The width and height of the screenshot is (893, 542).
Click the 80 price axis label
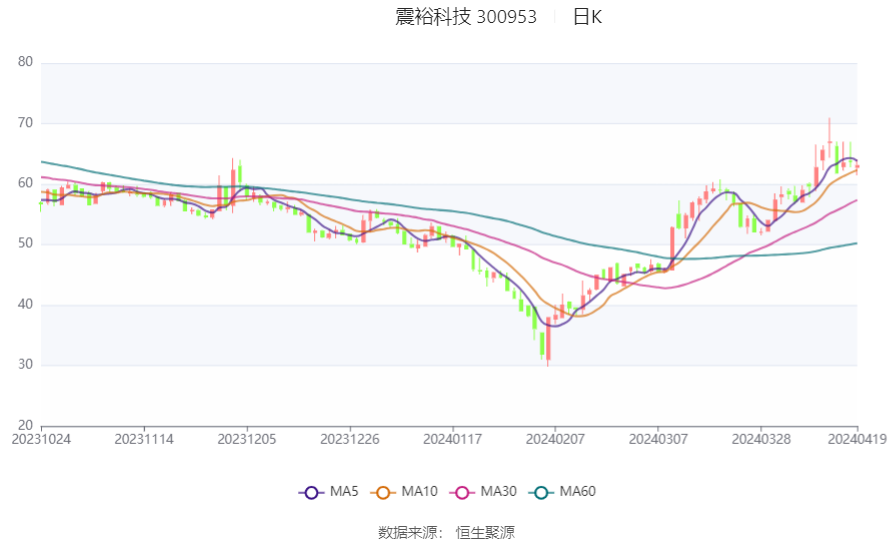pos(26,62)
